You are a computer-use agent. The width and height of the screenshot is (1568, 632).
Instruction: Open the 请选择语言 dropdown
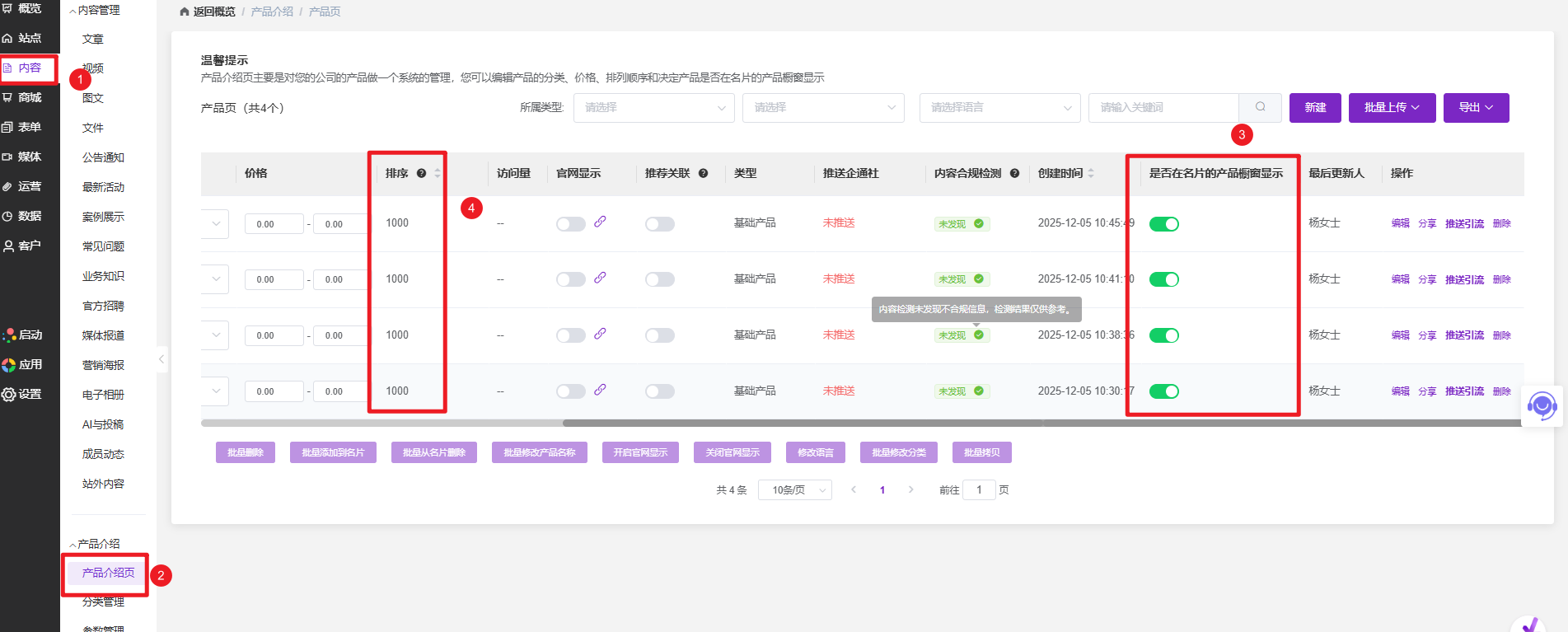(999, 108)
